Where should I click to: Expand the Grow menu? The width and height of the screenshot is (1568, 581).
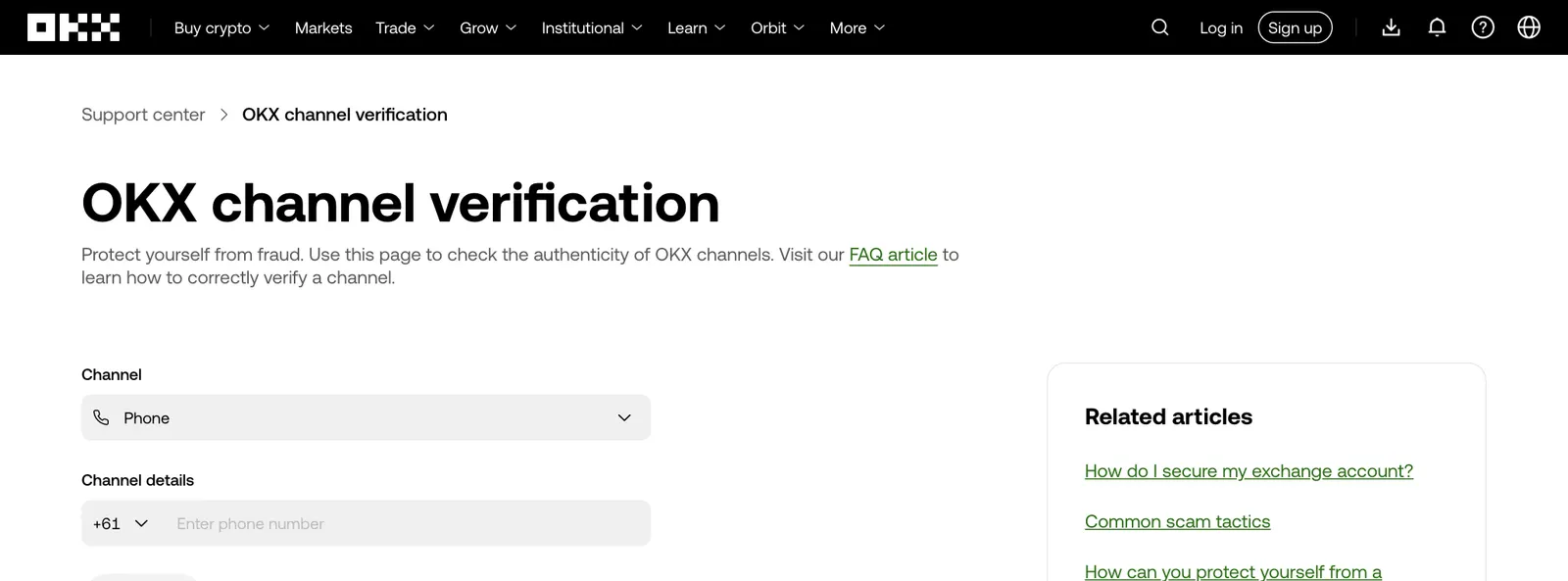coord(488,27)
